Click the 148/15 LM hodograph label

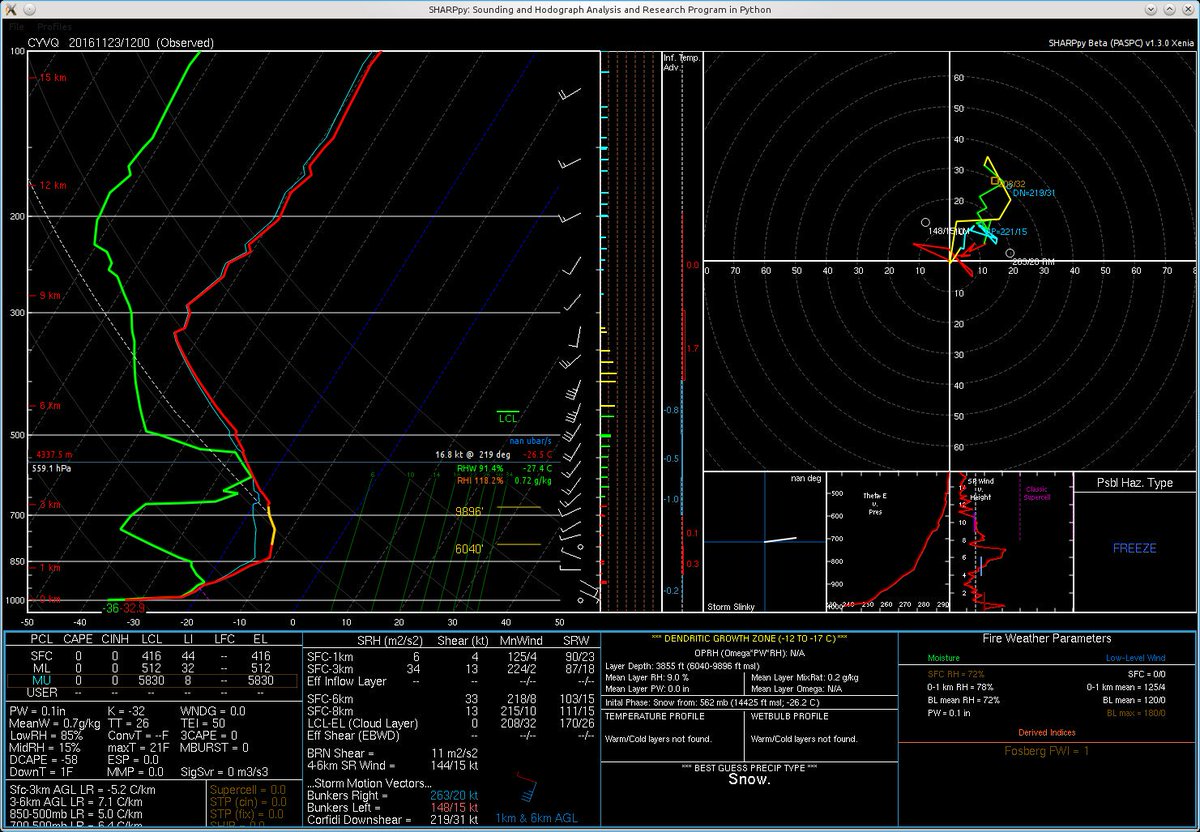click(950, 231)
